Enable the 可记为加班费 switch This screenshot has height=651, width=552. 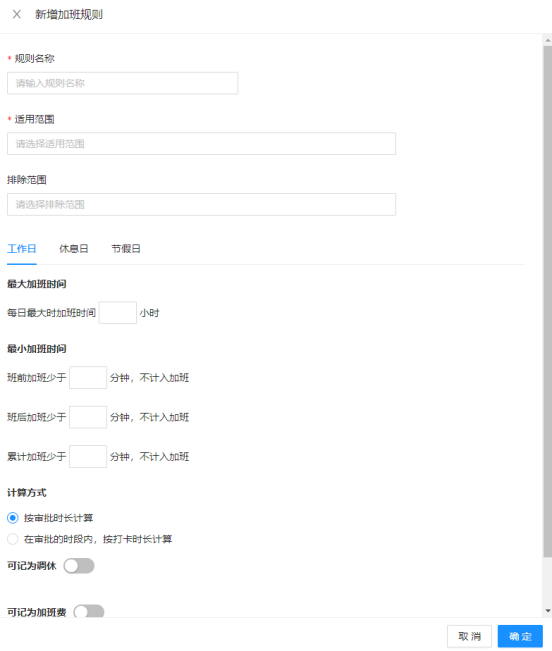point(89,611)
